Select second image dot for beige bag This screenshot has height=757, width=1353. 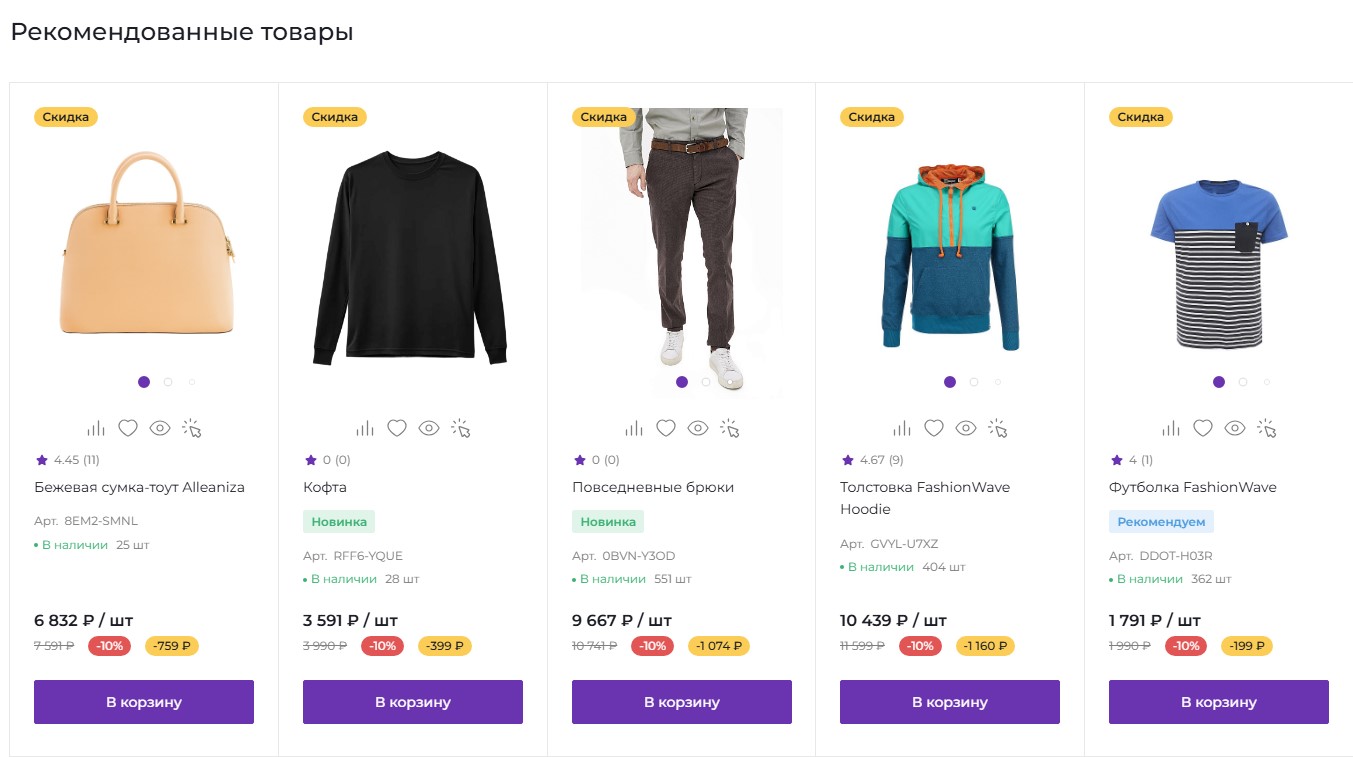pos(168,382)
